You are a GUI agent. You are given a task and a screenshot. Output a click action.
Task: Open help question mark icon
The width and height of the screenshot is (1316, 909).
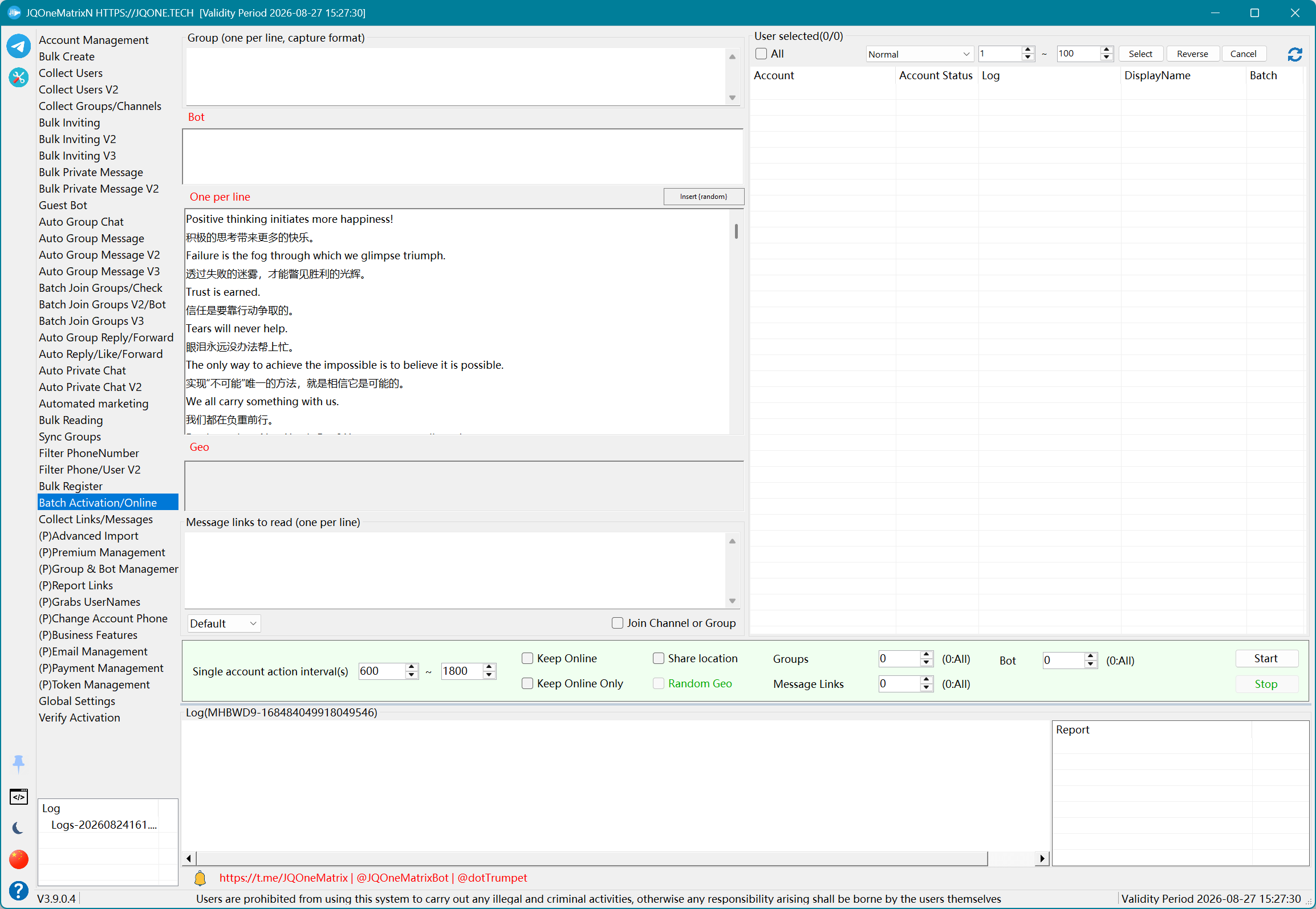pos(18,890)
